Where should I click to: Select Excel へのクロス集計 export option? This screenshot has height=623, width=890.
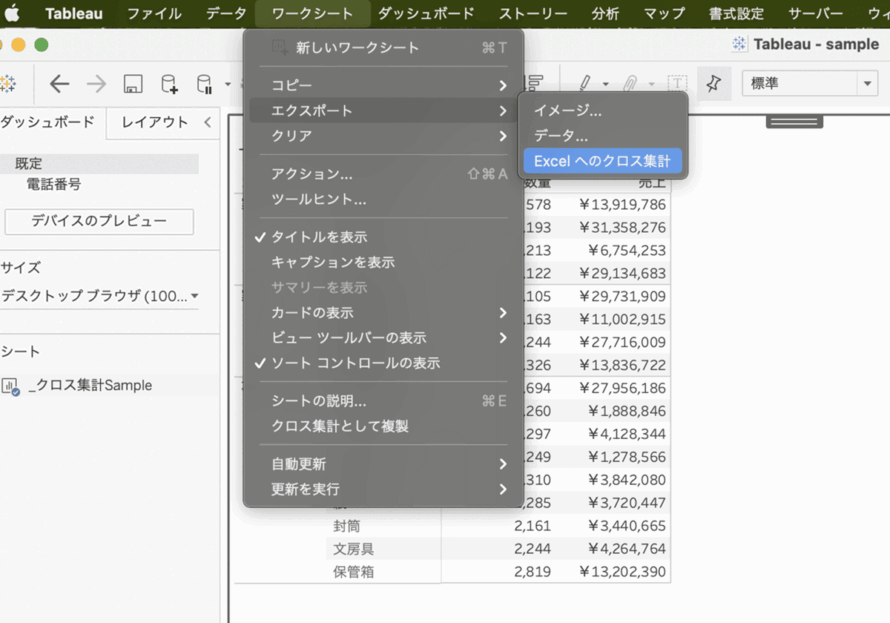(603, 161)
